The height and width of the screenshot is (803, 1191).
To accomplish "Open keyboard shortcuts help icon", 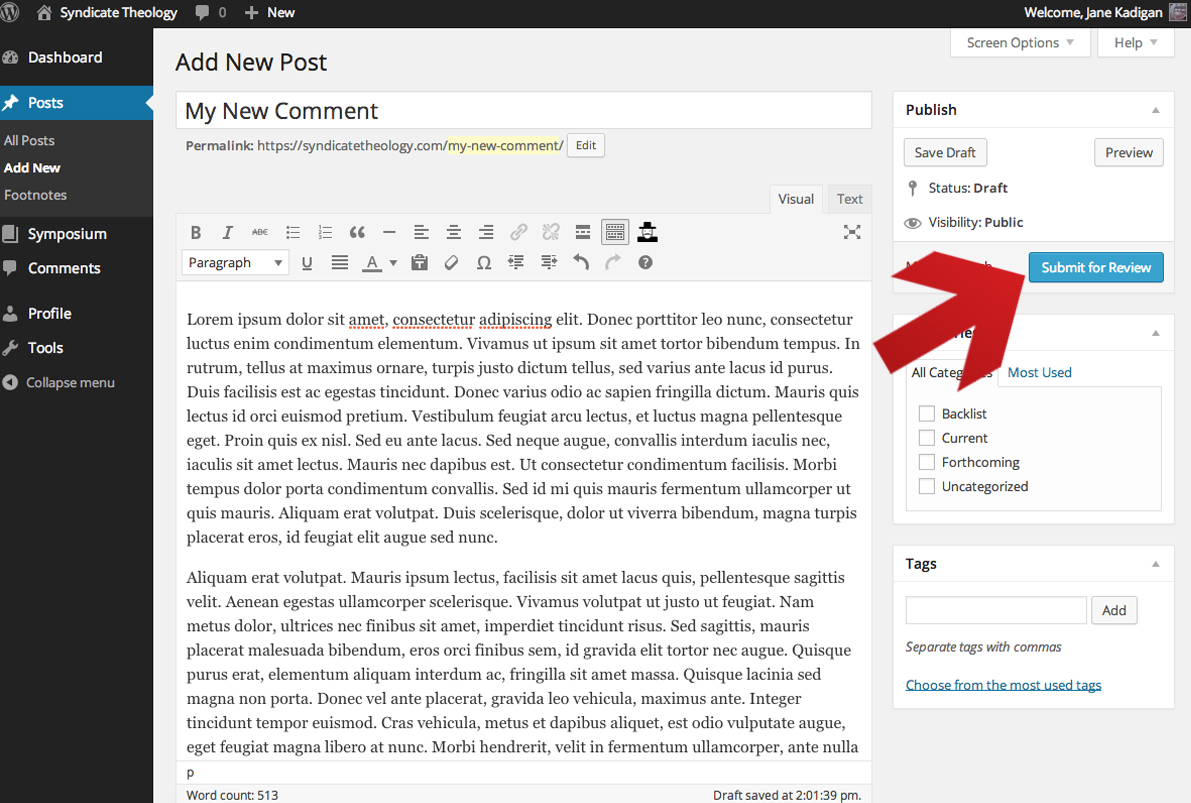I will point(645,263).
